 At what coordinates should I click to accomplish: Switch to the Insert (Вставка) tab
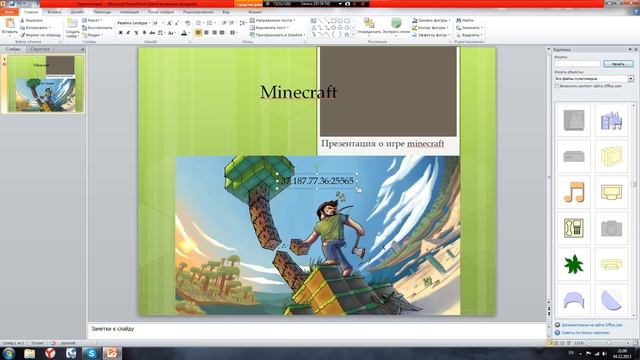click(54, 12)
